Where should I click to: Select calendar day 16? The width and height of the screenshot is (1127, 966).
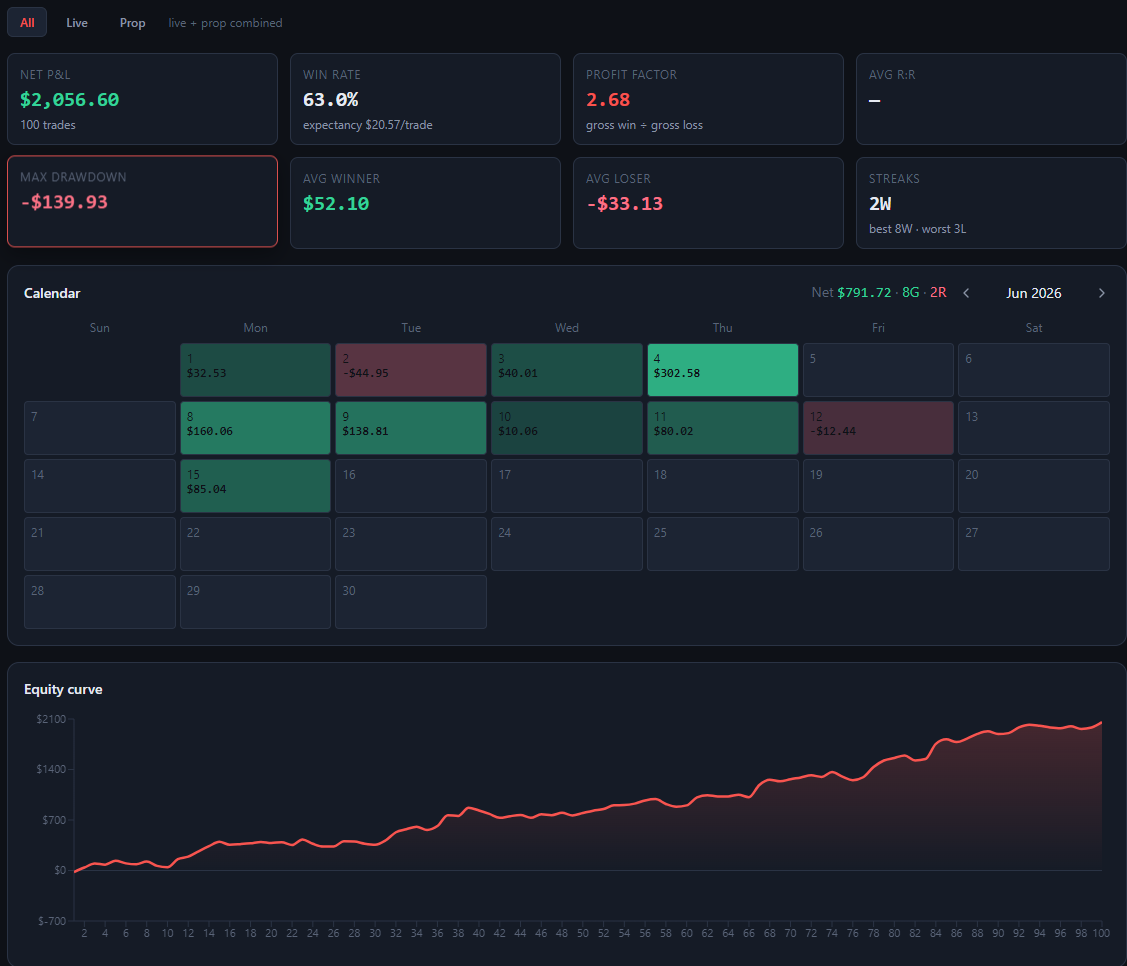coord(410,486)
